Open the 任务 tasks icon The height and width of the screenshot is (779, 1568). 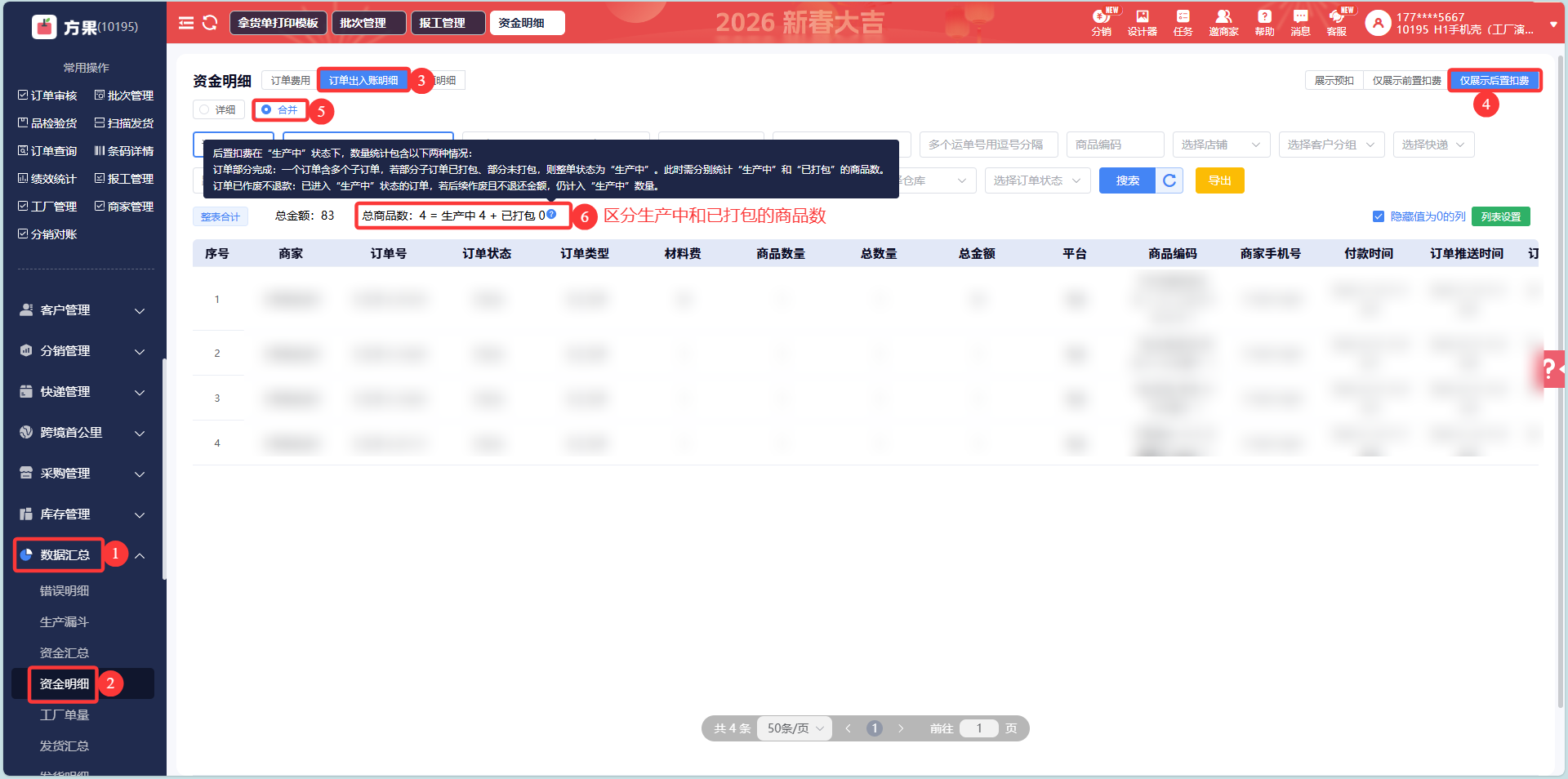pyautogui.click(x=1183, y=22)
